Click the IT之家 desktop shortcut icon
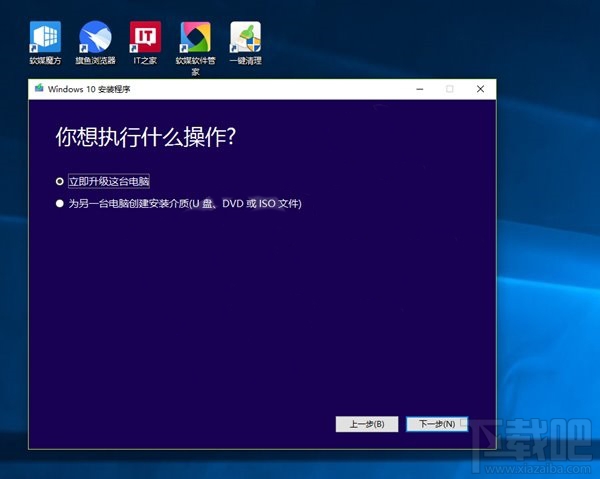Image resolution: width=600 pixels, height=479 pixels. [145, 37]
